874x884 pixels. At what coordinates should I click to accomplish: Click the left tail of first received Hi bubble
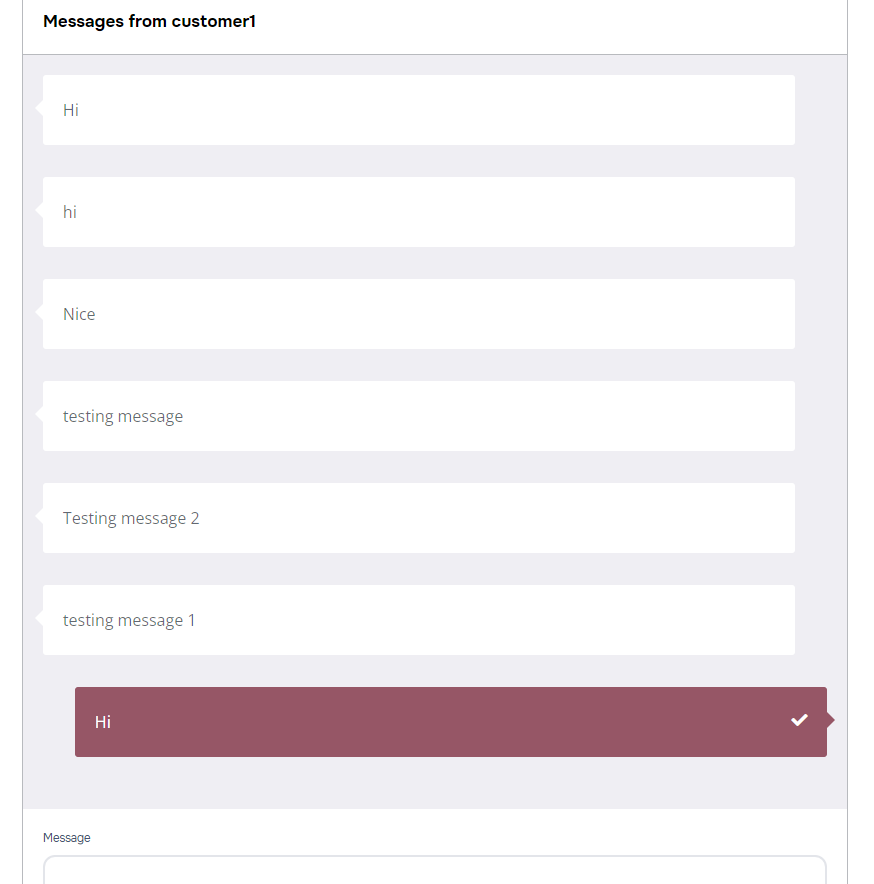pos(39,108)
